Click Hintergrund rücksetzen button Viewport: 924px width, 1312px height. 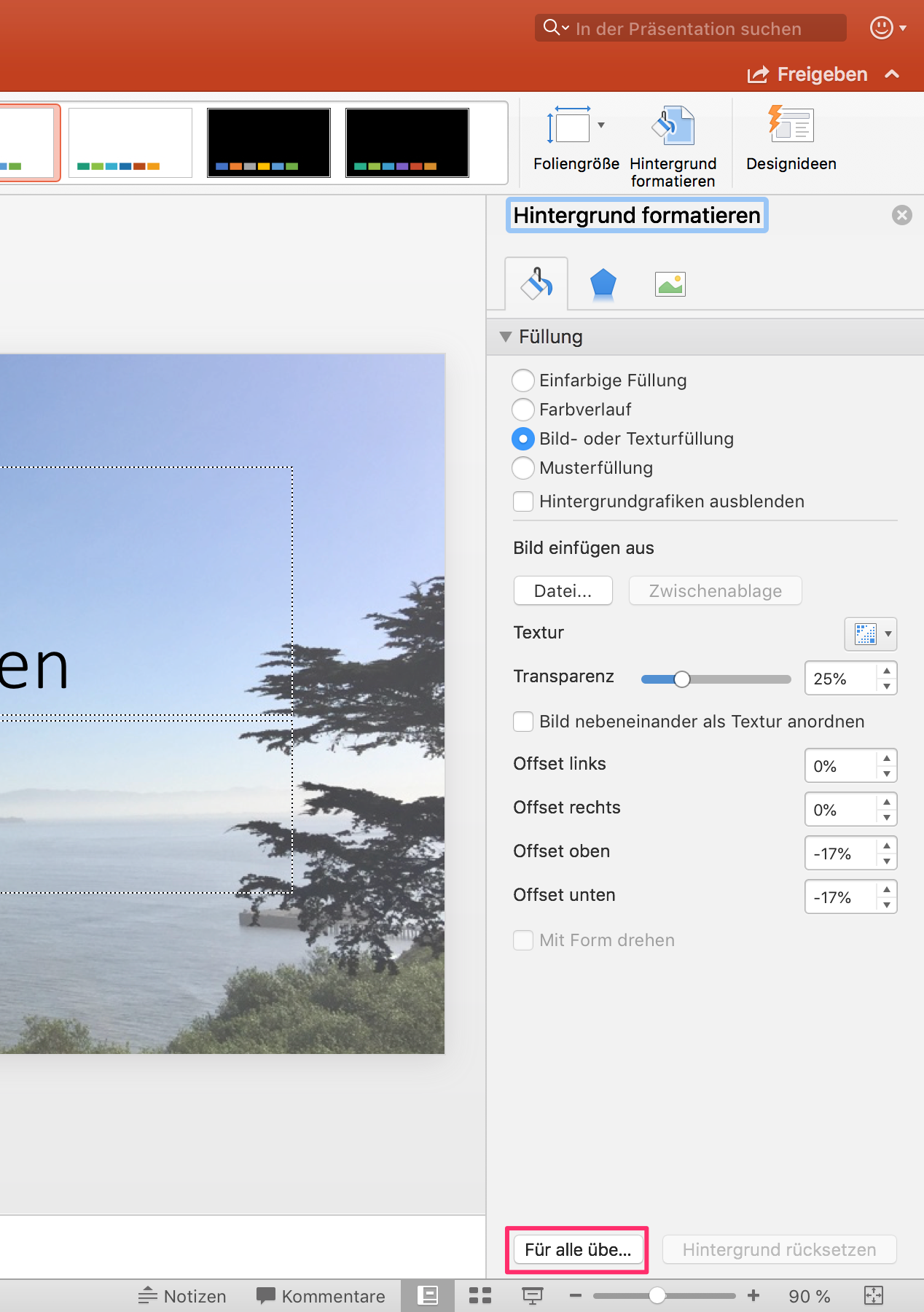pyautogui.click(x=780, y=1249)
